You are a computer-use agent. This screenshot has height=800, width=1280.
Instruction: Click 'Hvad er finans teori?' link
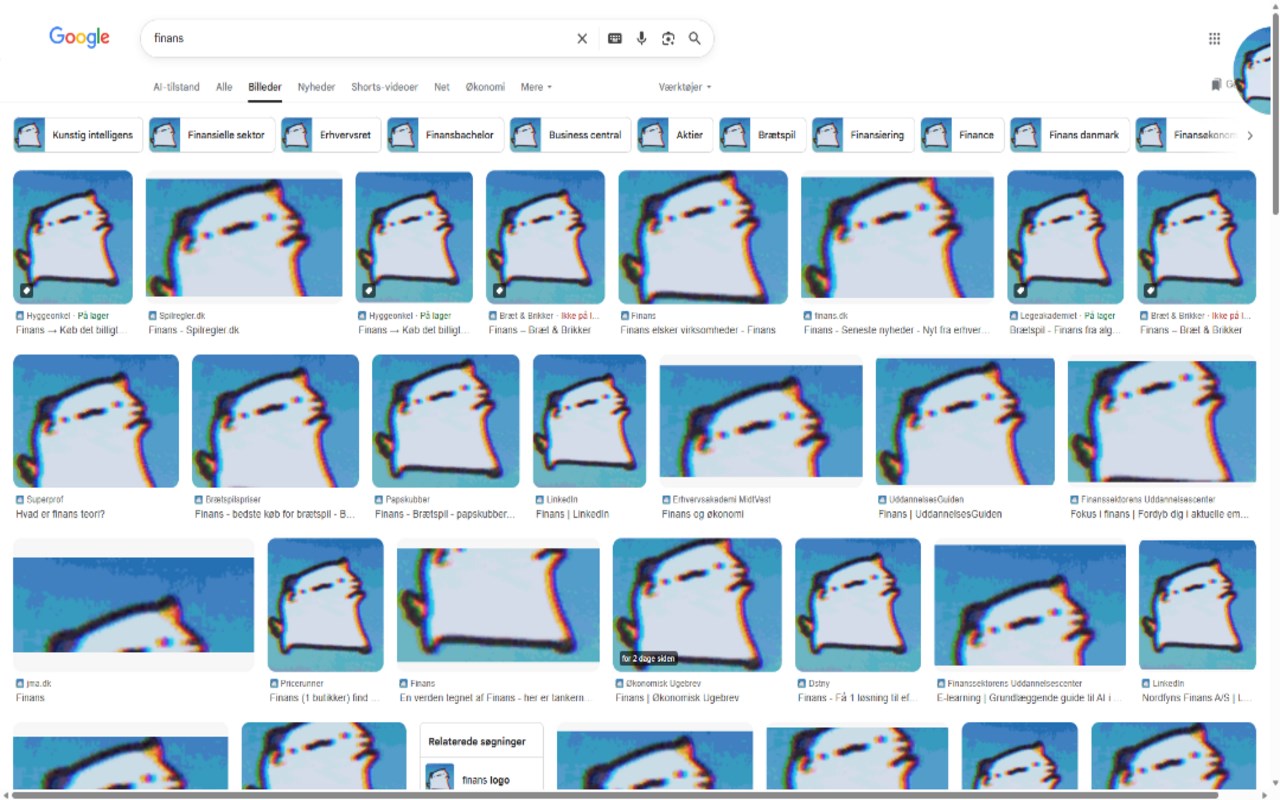(60, 514)
